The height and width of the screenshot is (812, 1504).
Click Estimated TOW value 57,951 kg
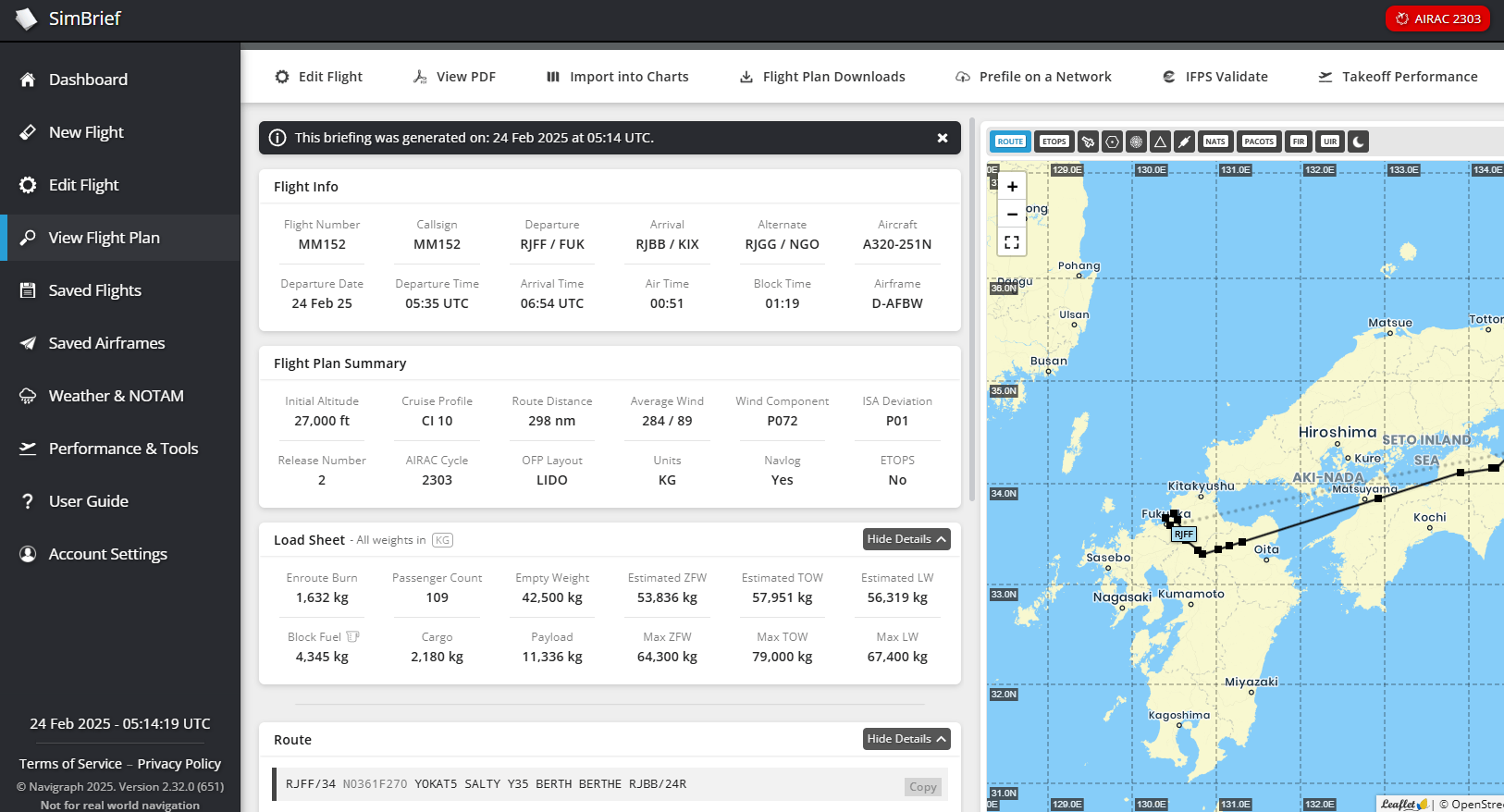[x=783, y=597]
